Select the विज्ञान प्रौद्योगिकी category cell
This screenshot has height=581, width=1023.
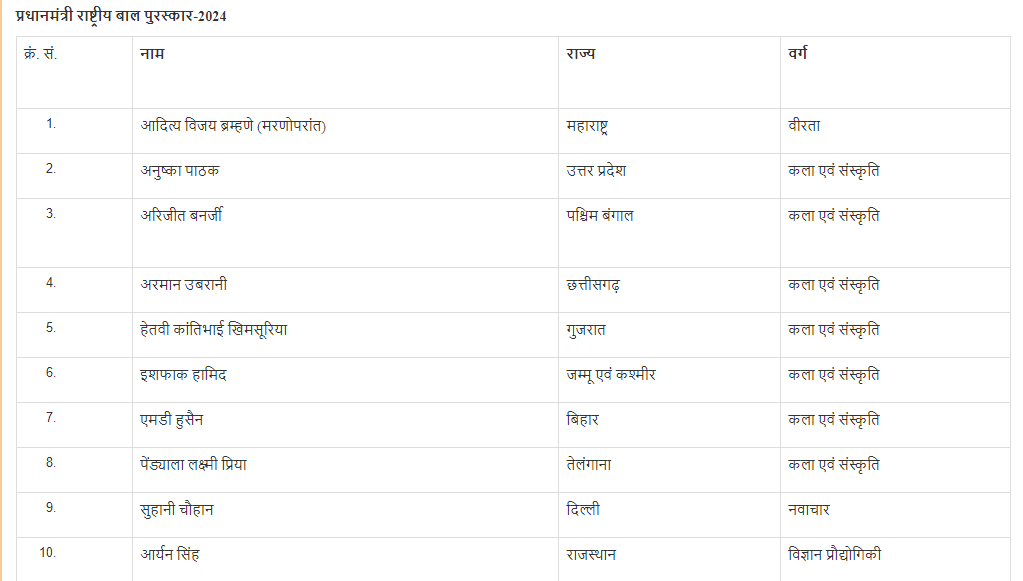pyautogui.click(x=835, y=555)
